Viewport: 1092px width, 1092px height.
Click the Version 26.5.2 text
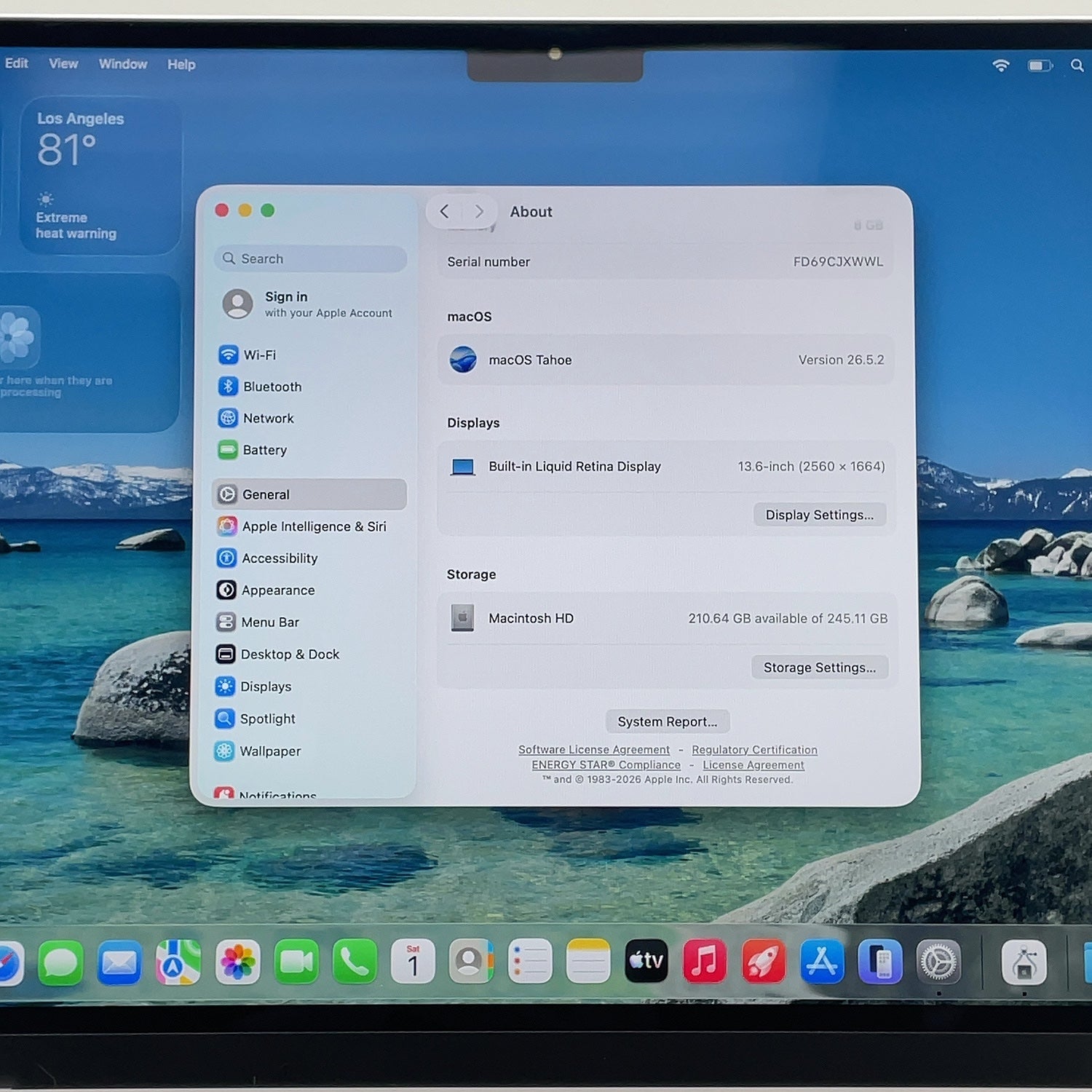point(842,360)
